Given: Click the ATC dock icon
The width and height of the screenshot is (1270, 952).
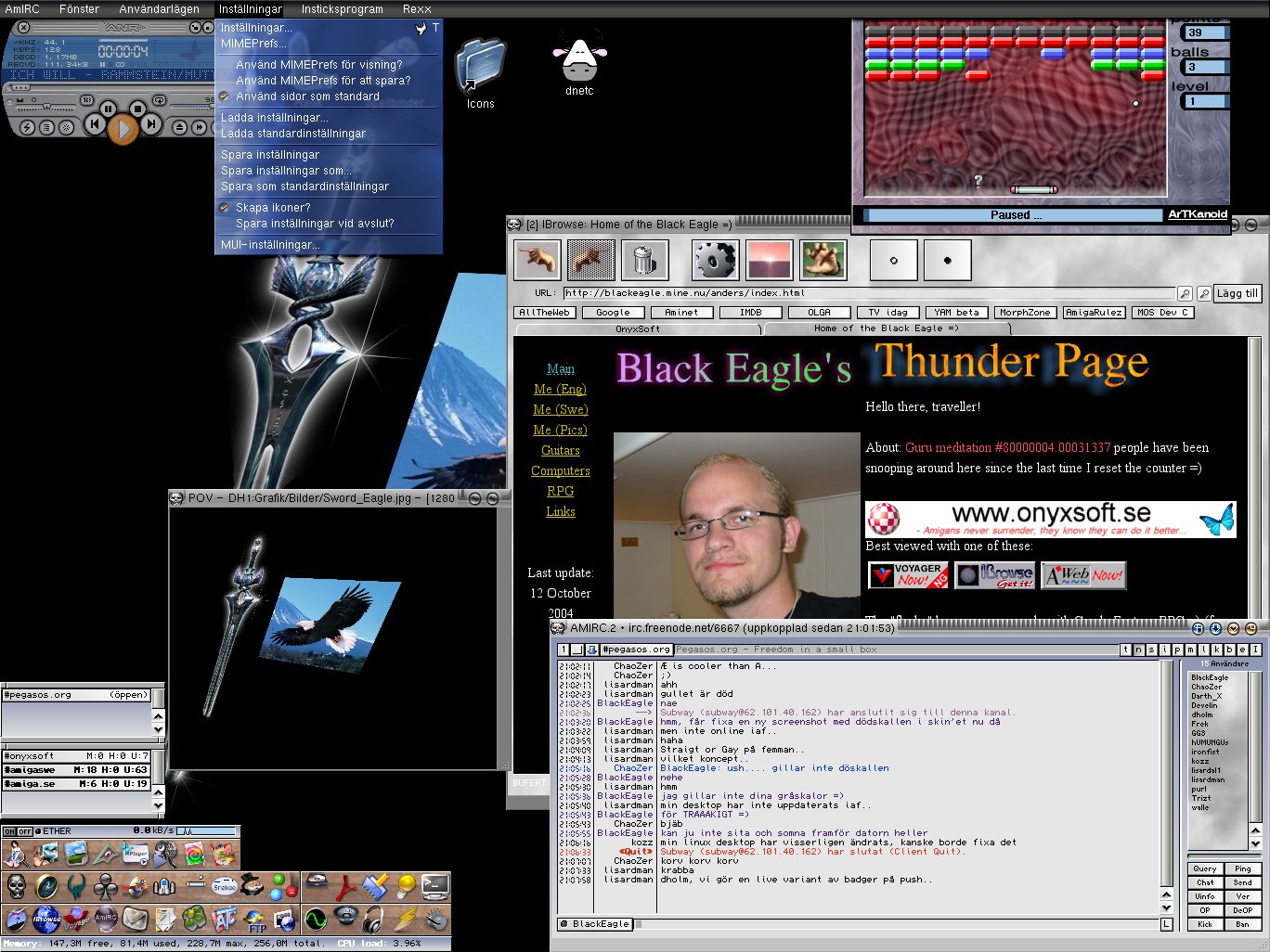Looking at the screenshot, I should 224,919.
